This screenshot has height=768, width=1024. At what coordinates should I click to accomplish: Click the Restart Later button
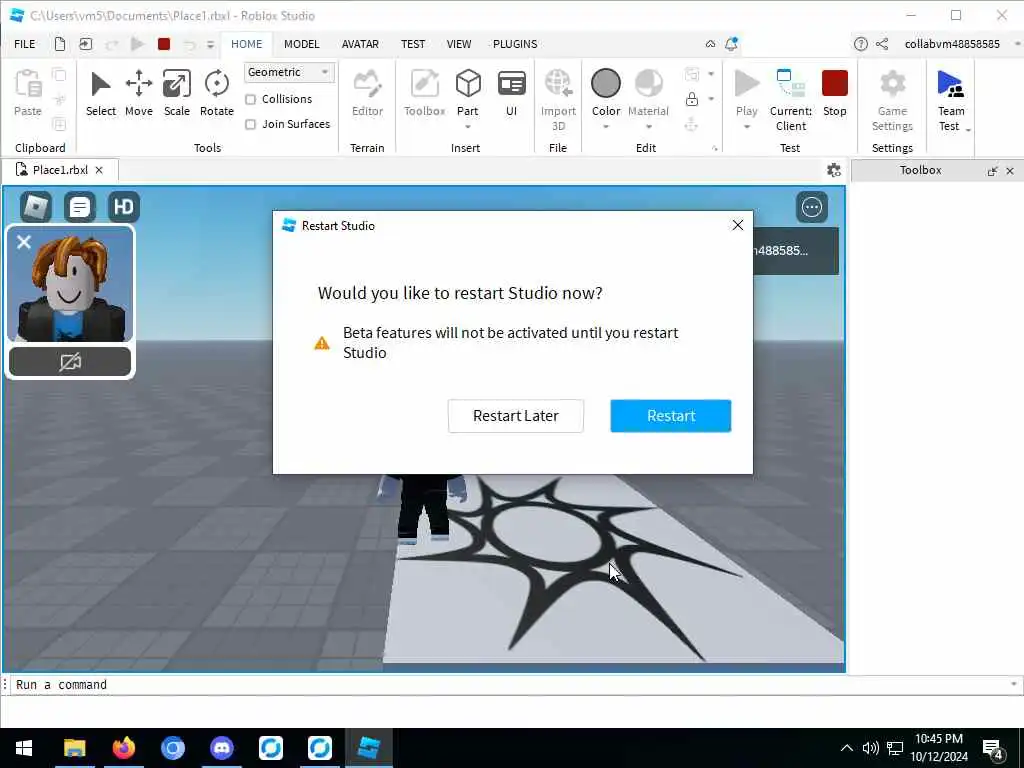515,416
